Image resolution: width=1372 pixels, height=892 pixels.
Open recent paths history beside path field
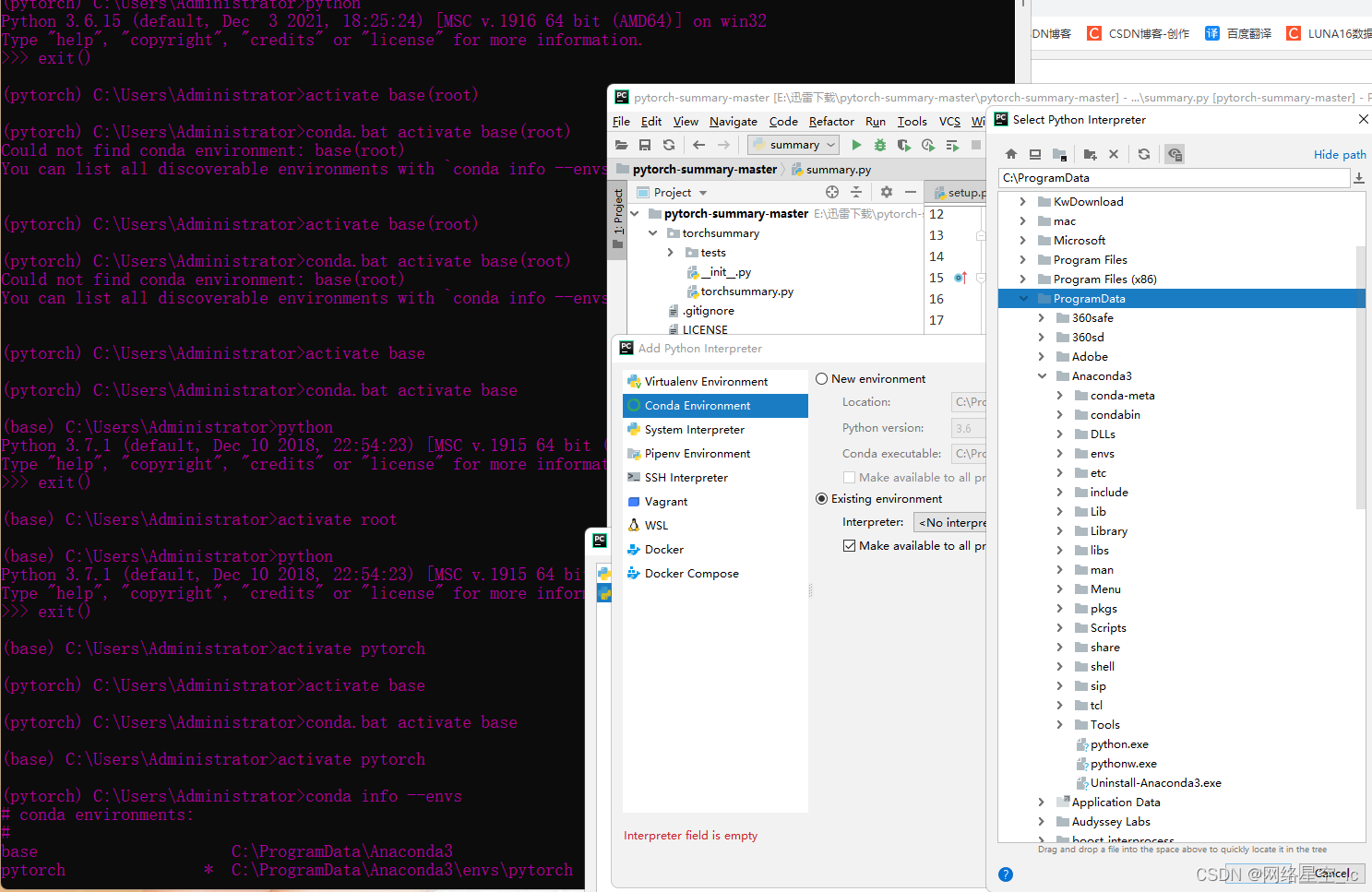tap(1359, 178)
